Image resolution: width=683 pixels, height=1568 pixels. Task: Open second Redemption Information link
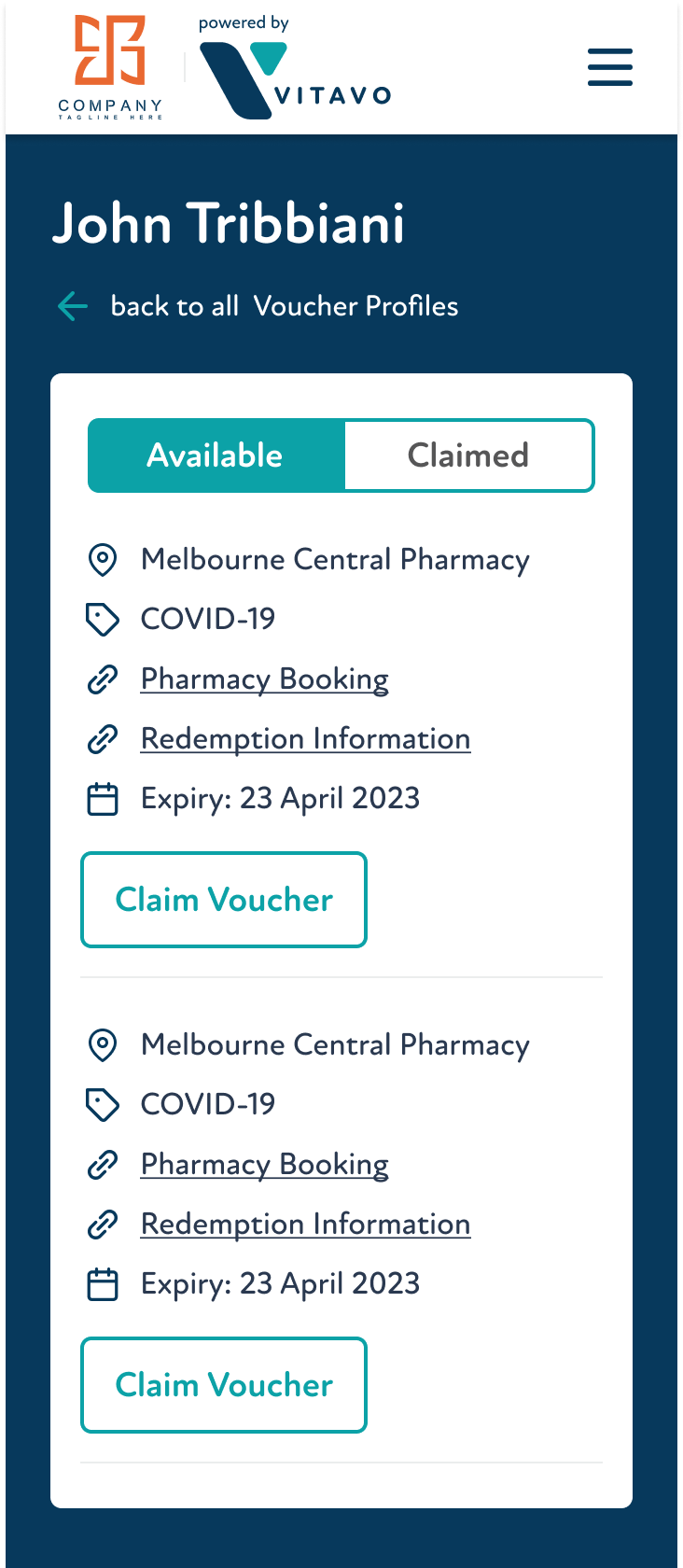pos(305,1225)
